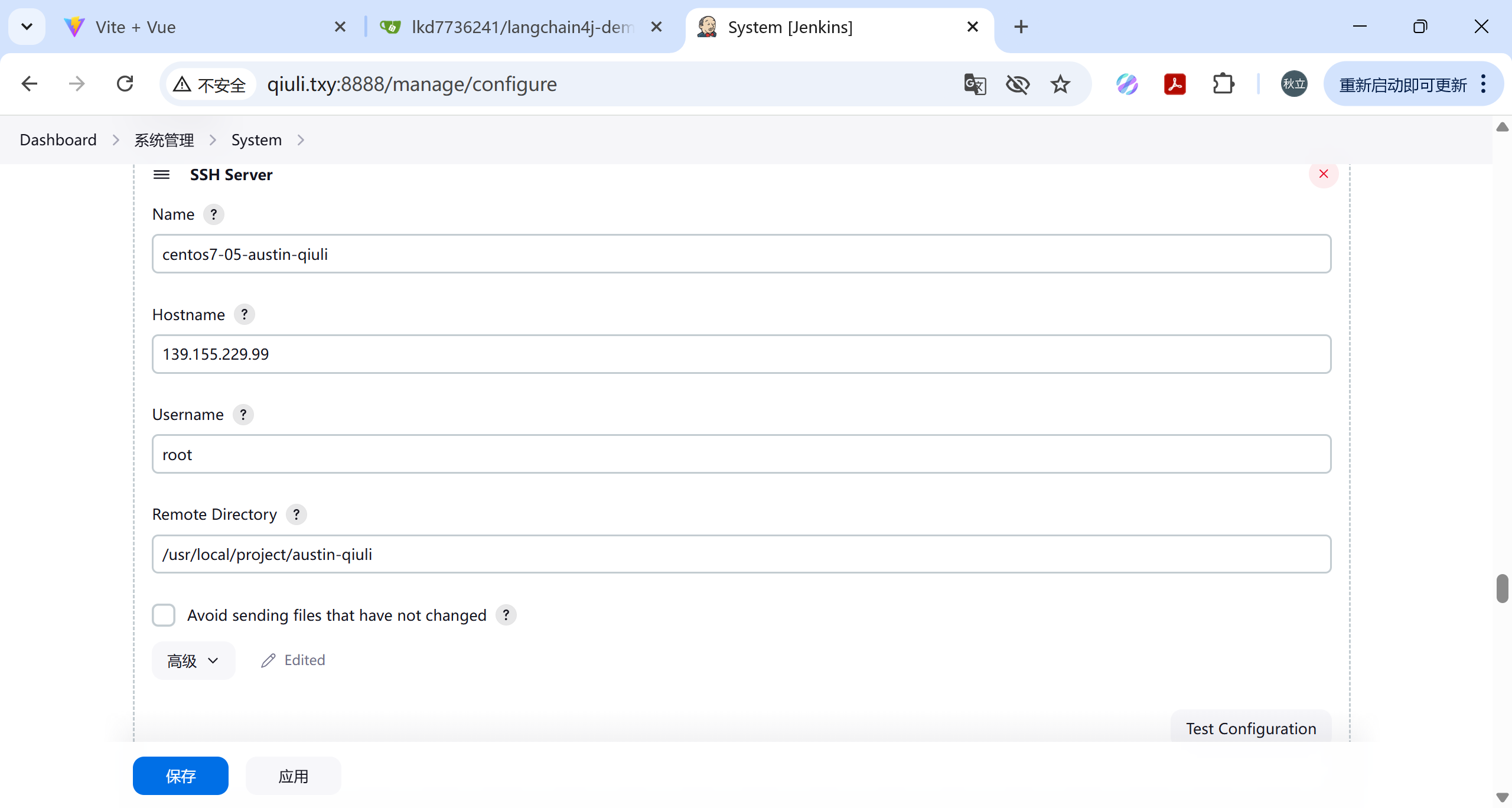Click the browser forward arrow
This screenshot has height=808, width=1512.
click(x=77, y=84)
